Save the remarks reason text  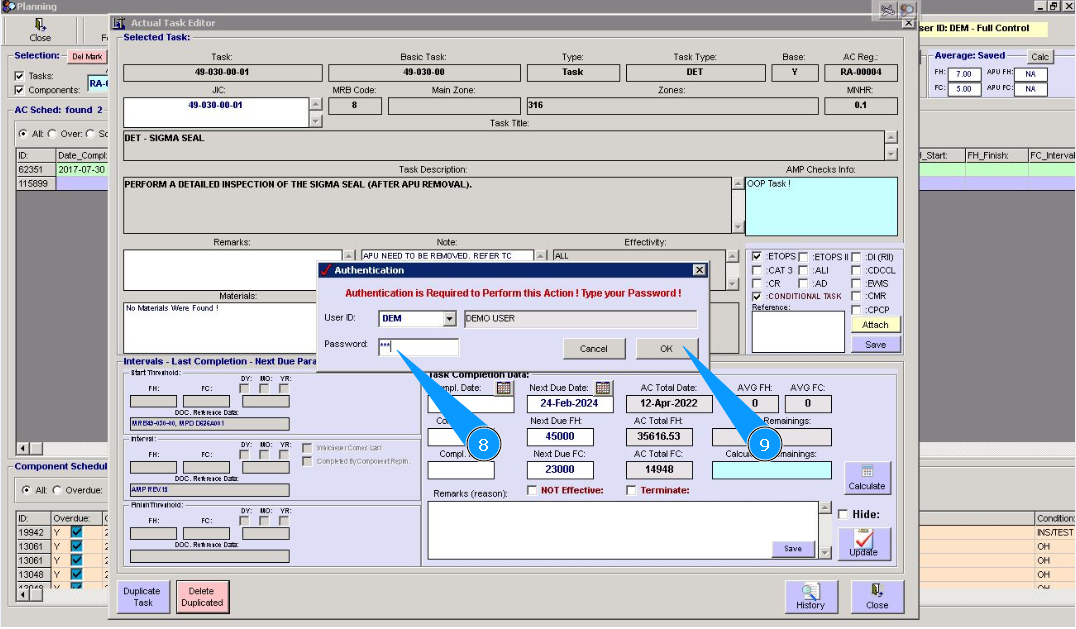point(793,549)
